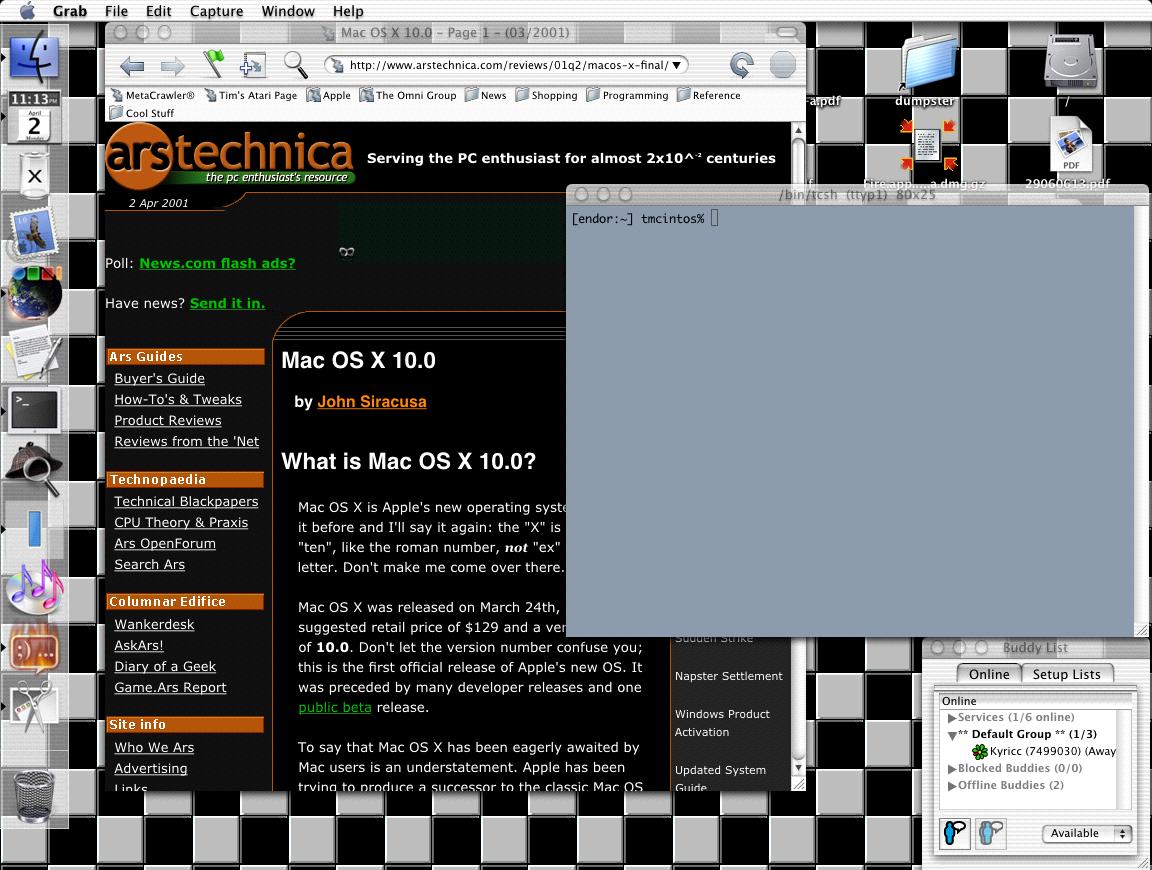Launch Sherlock detective hat icon in Dock
Screen dimensions: 1152x870
(x=35, y=468)
